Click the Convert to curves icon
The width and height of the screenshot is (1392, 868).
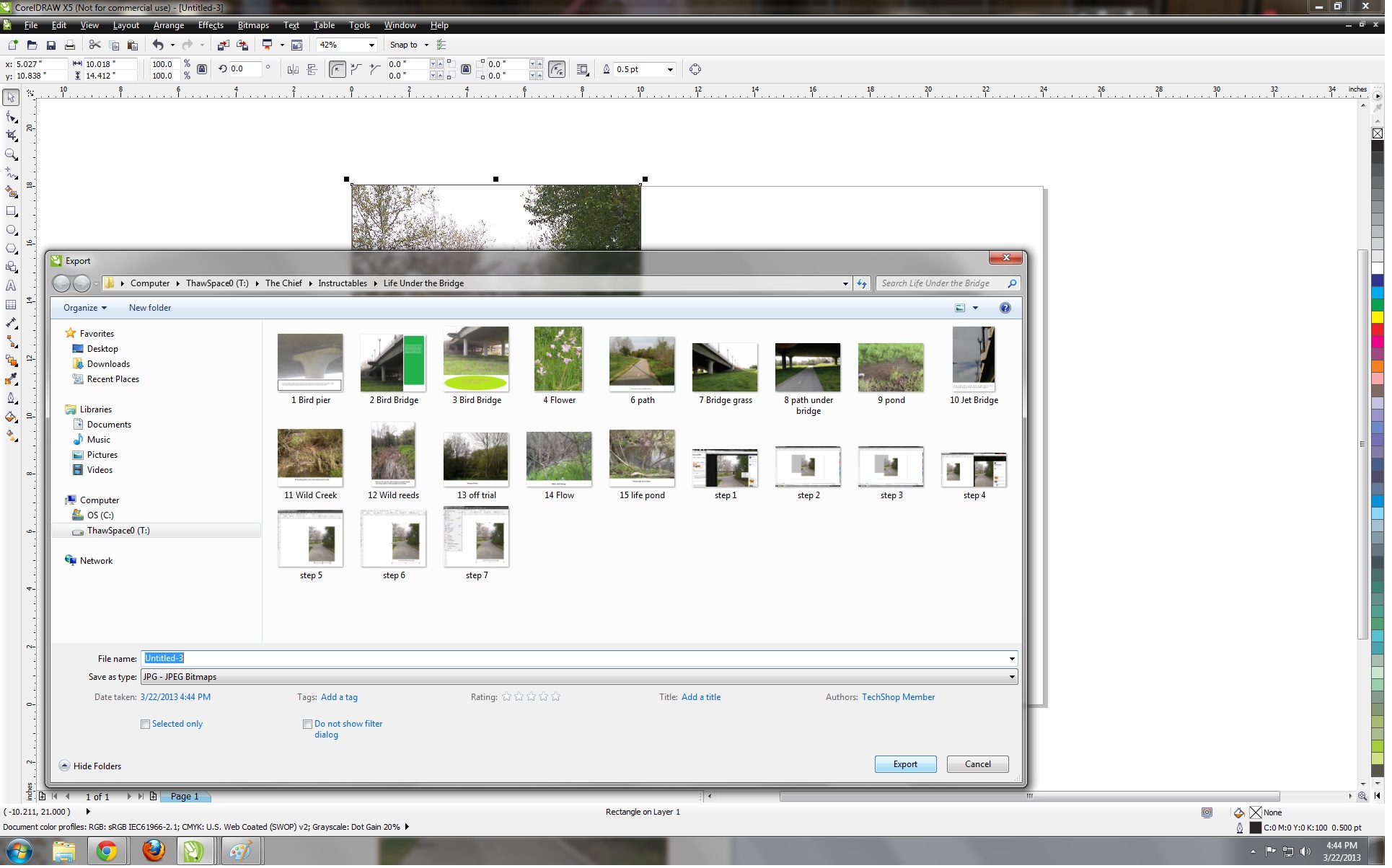pos(696,70)
